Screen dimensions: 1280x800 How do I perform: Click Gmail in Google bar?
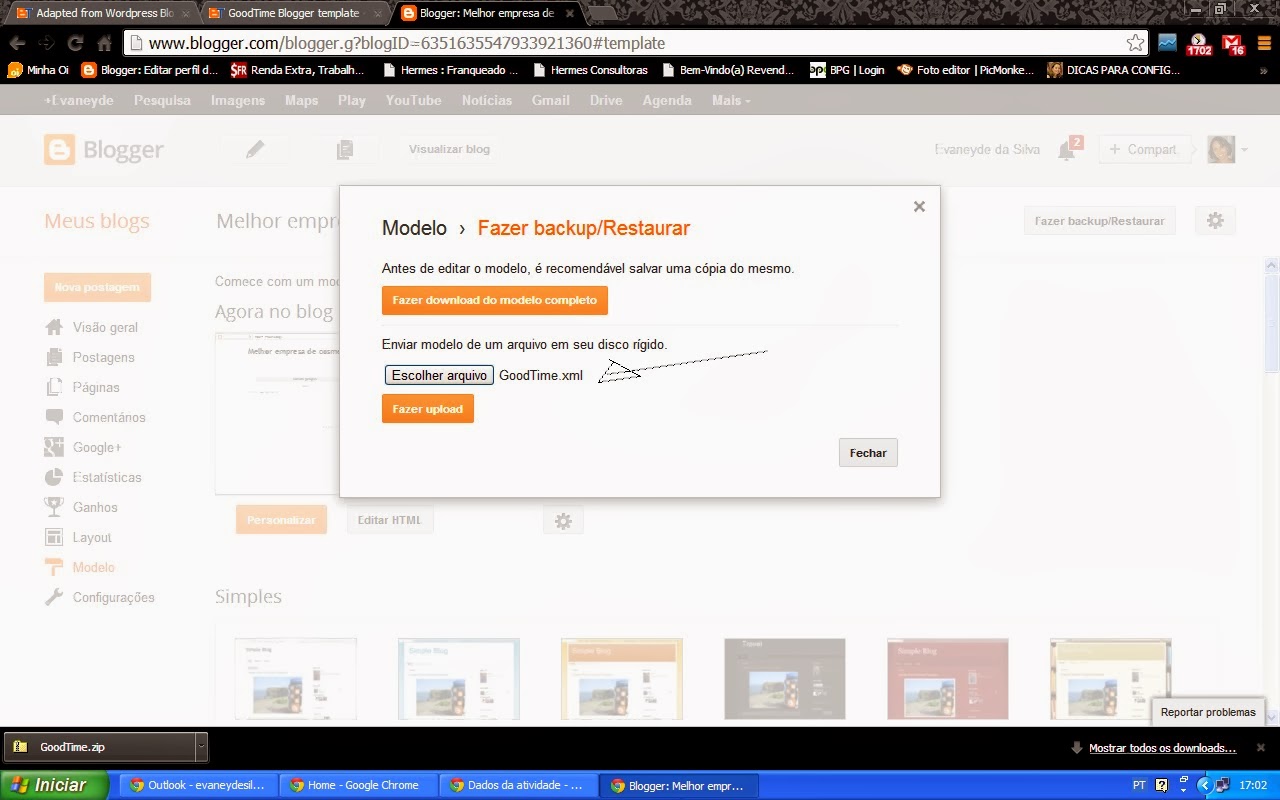coord(550,100)
